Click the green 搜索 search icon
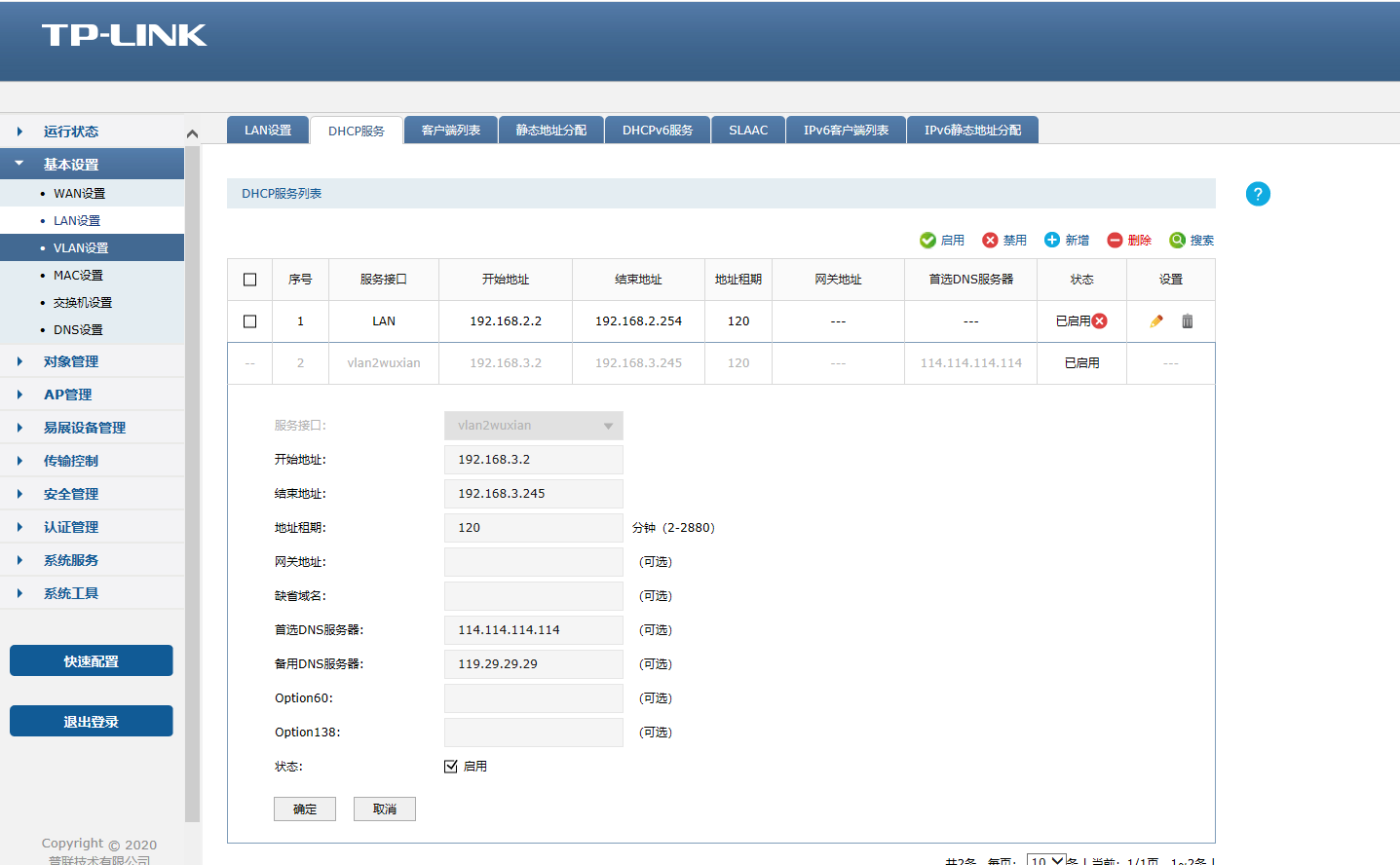This screenshot has height=865, width=1400. (x=1177, y=241)
